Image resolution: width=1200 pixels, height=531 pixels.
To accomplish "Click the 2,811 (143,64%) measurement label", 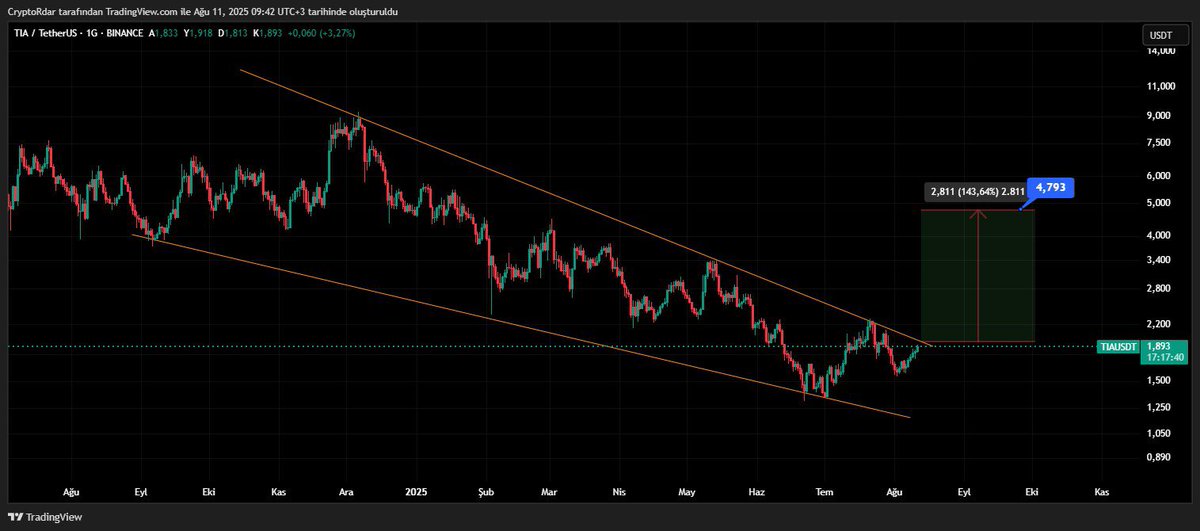I will [x=977, y=192].
